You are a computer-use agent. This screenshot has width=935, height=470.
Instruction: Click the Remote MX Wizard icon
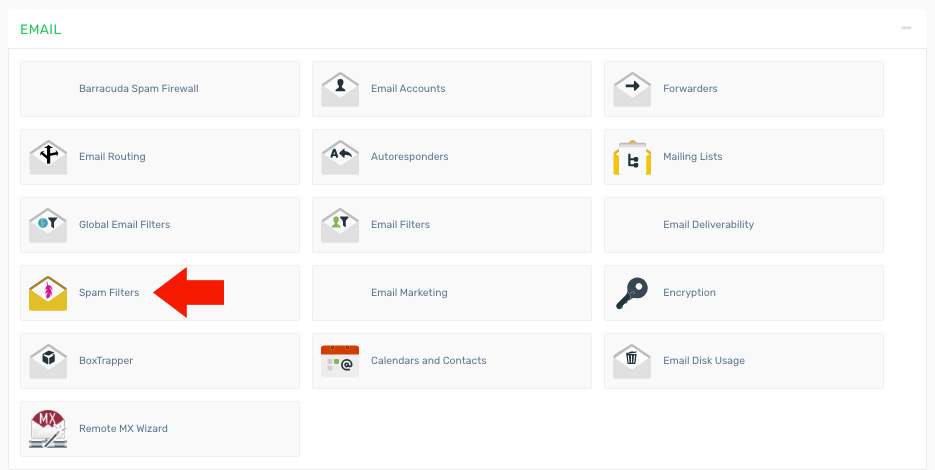point(48,429)
